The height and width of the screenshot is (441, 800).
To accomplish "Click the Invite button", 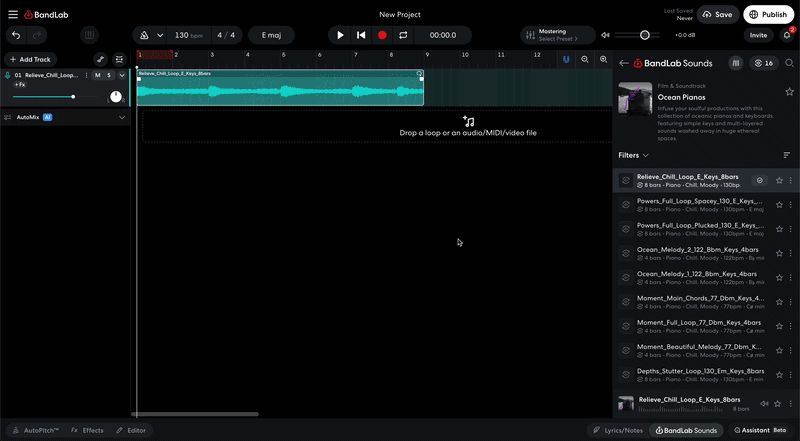I will pos(758,35).
